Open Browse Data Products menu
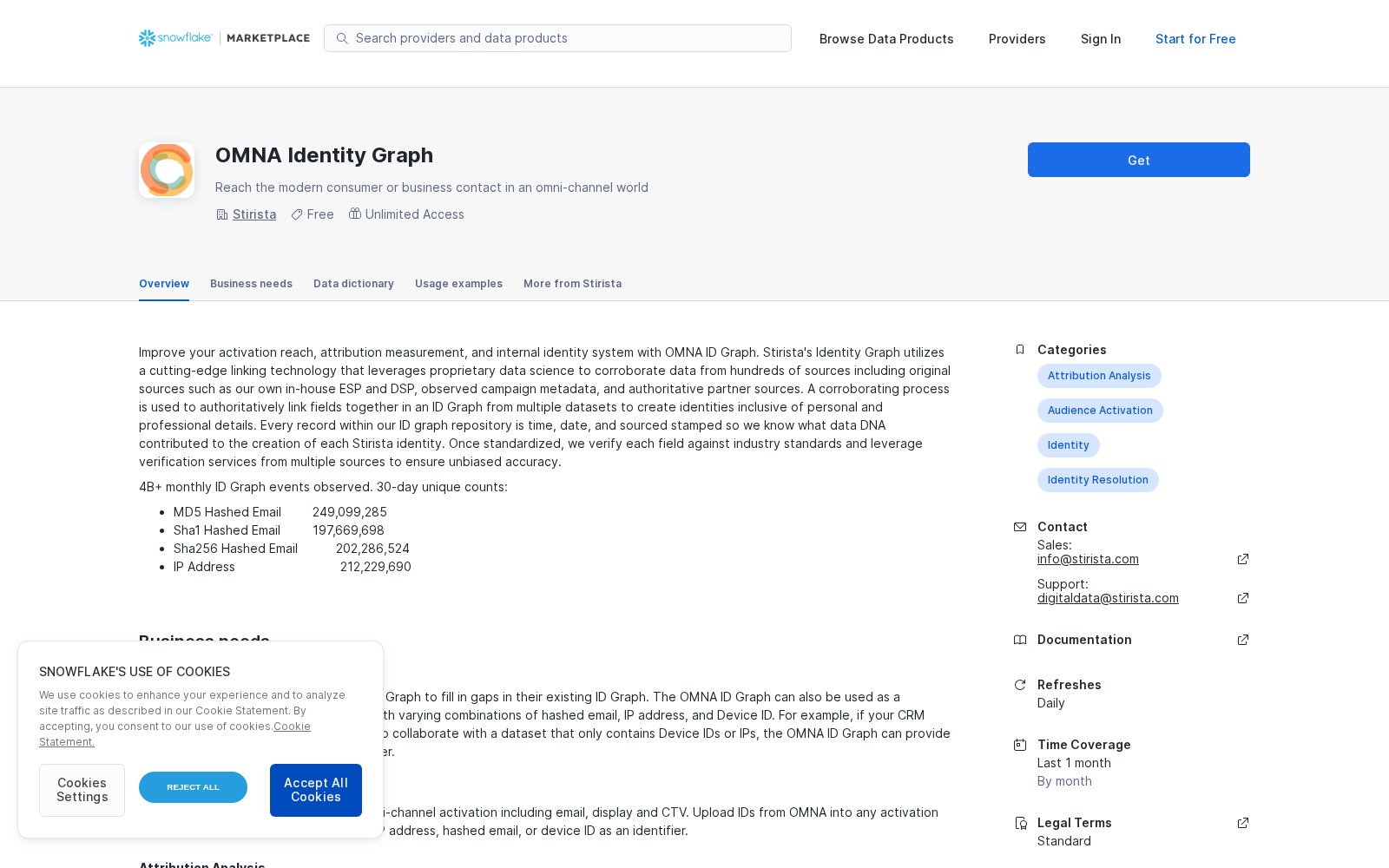1389x868 pixels. pyautogui.click(x=886, y=39)
